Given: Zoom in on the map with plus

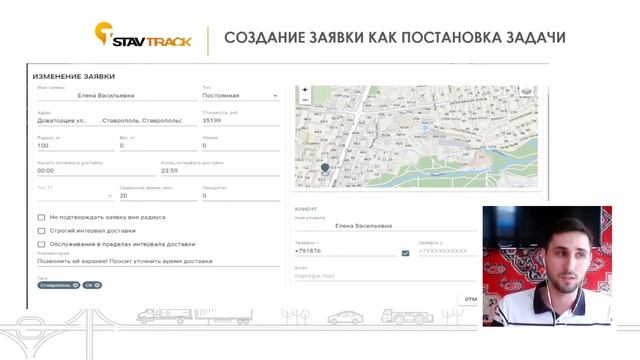Looking at the screenshot, I should (x=304, y=90).
